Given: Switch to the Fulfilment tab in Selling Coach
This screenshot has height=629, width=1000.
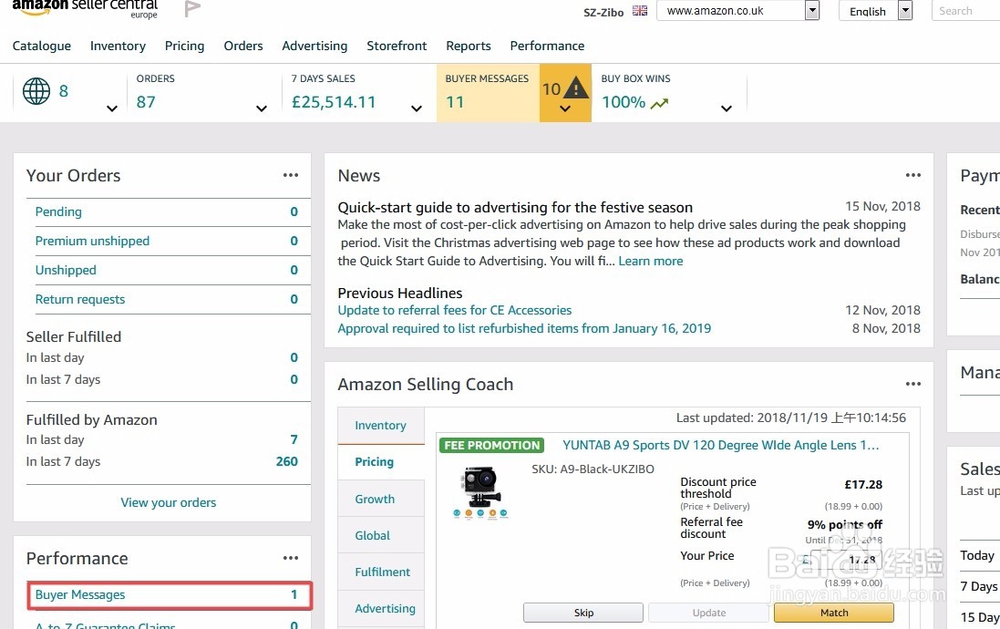Looking at the screenshot, I should click(x=381, y=572).
